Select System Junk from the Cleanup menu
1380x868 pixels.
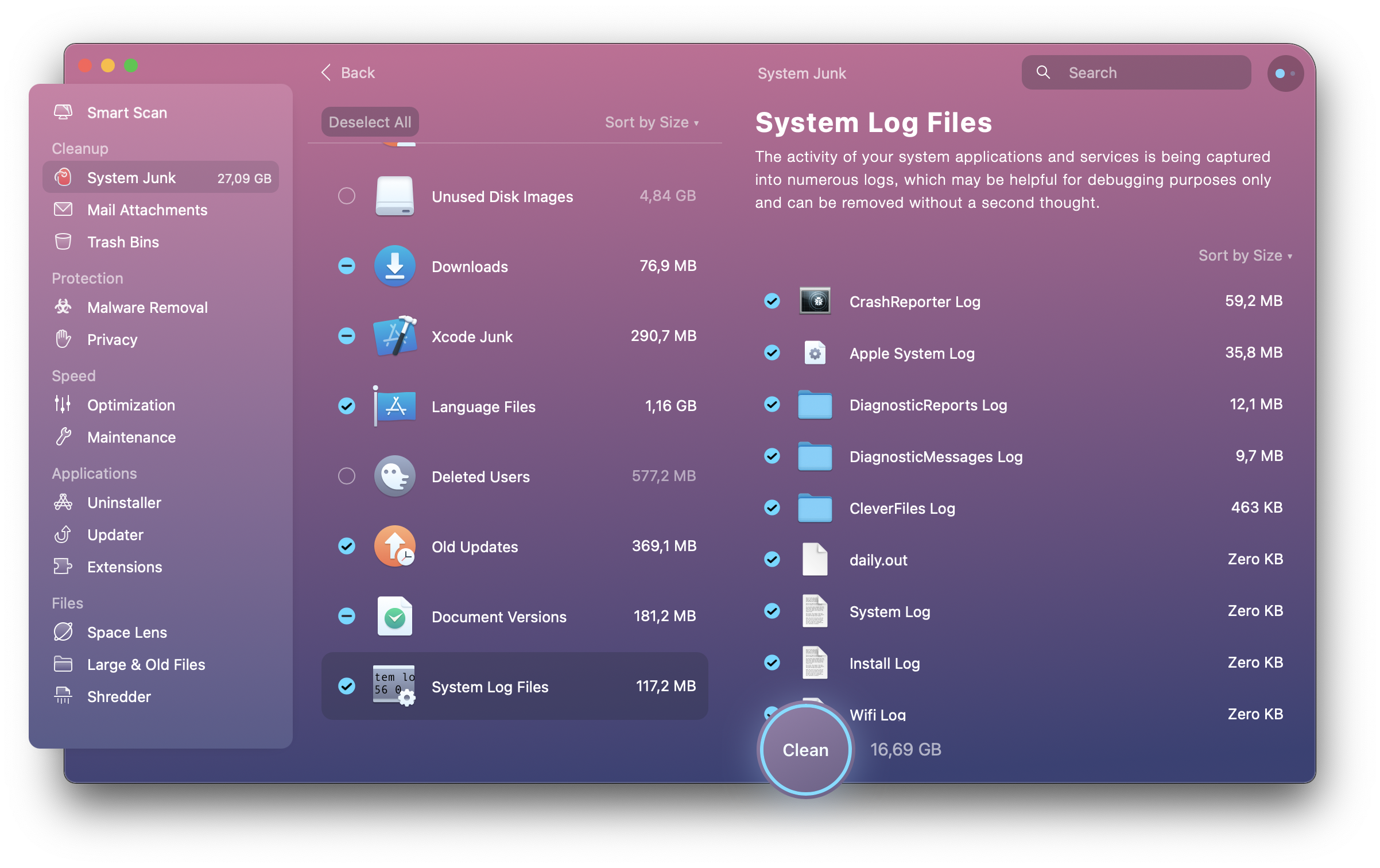point(160,178)
